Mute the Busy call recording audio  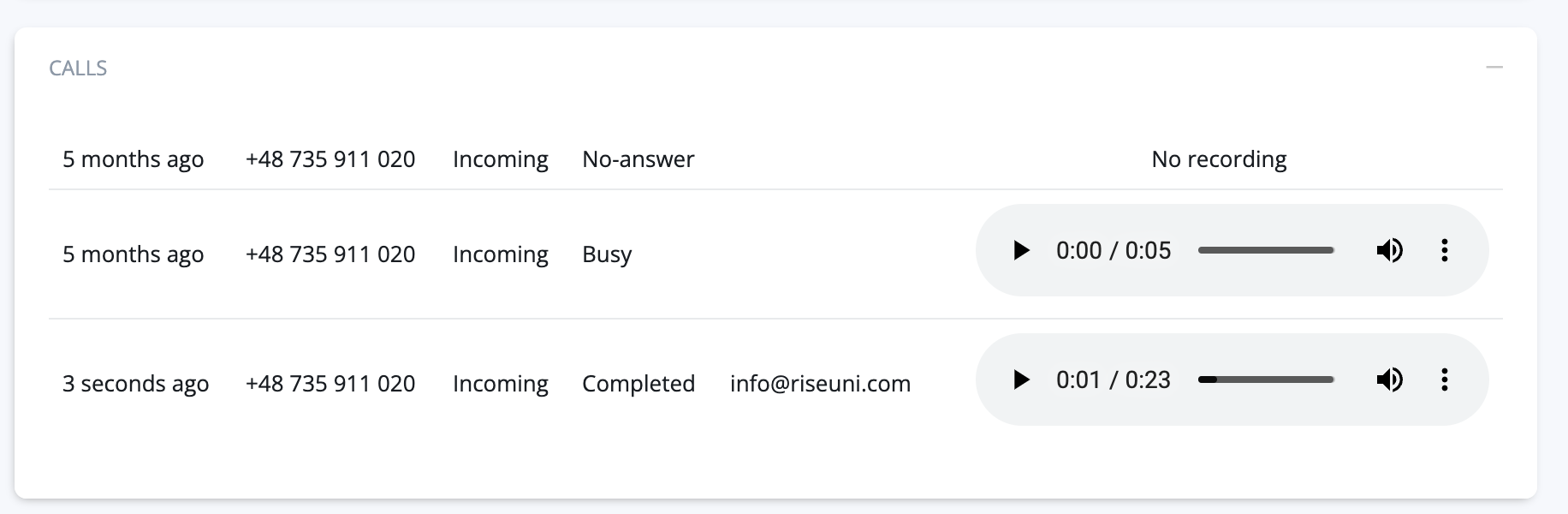click(1389, 251)
